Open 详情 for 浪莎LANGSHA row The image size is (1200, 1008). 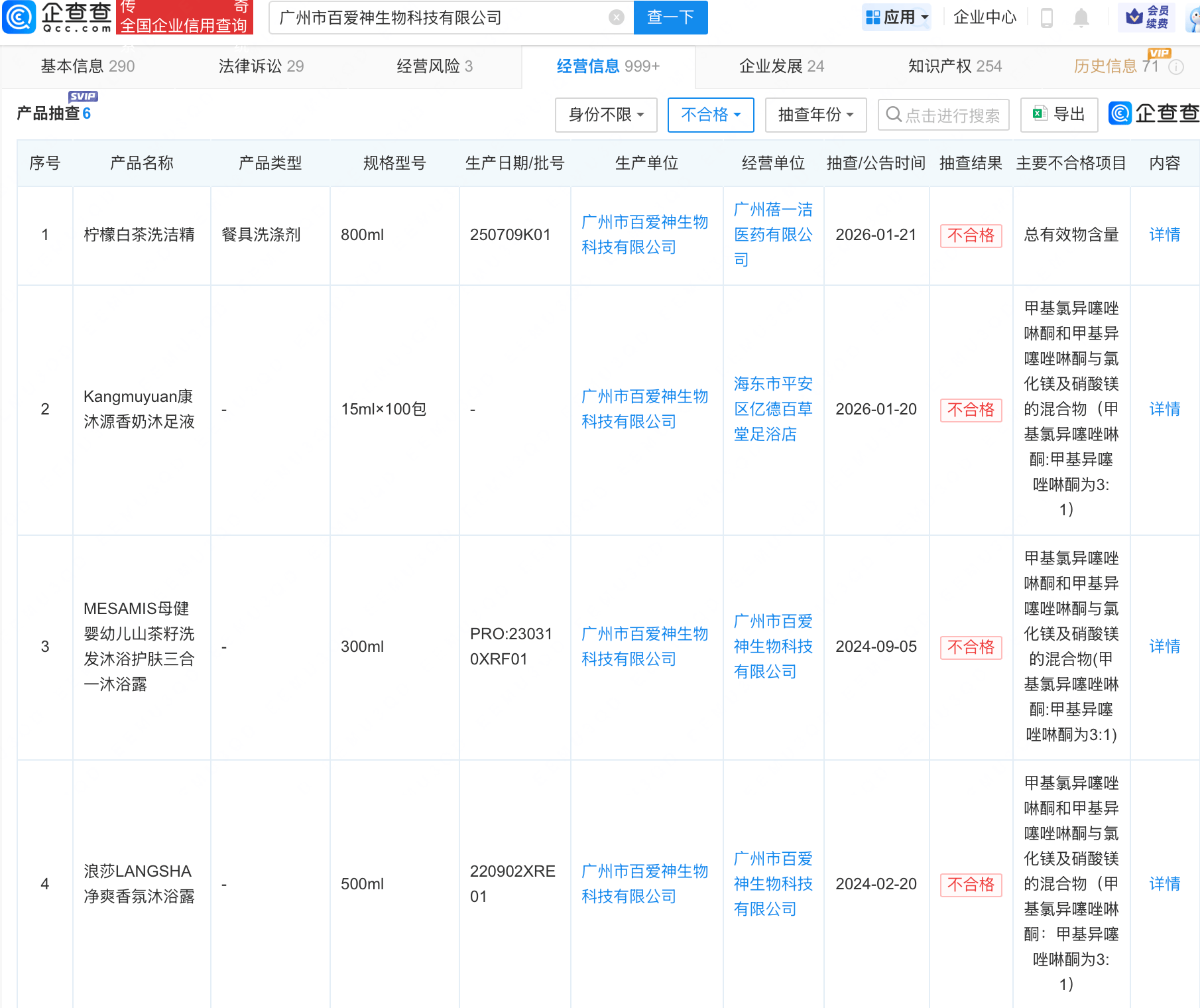point(1164,884)
